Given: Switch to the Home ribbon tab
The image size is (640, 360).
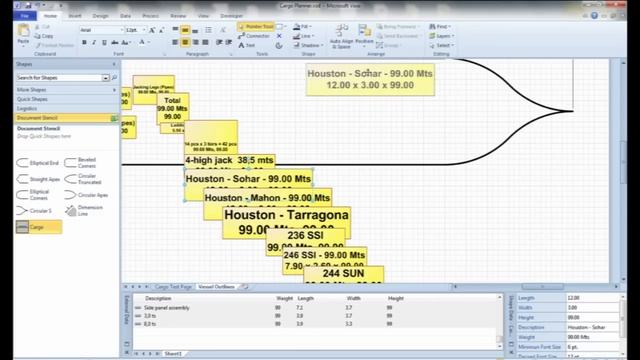Looking at the screenshot, I should pos(50,16).
